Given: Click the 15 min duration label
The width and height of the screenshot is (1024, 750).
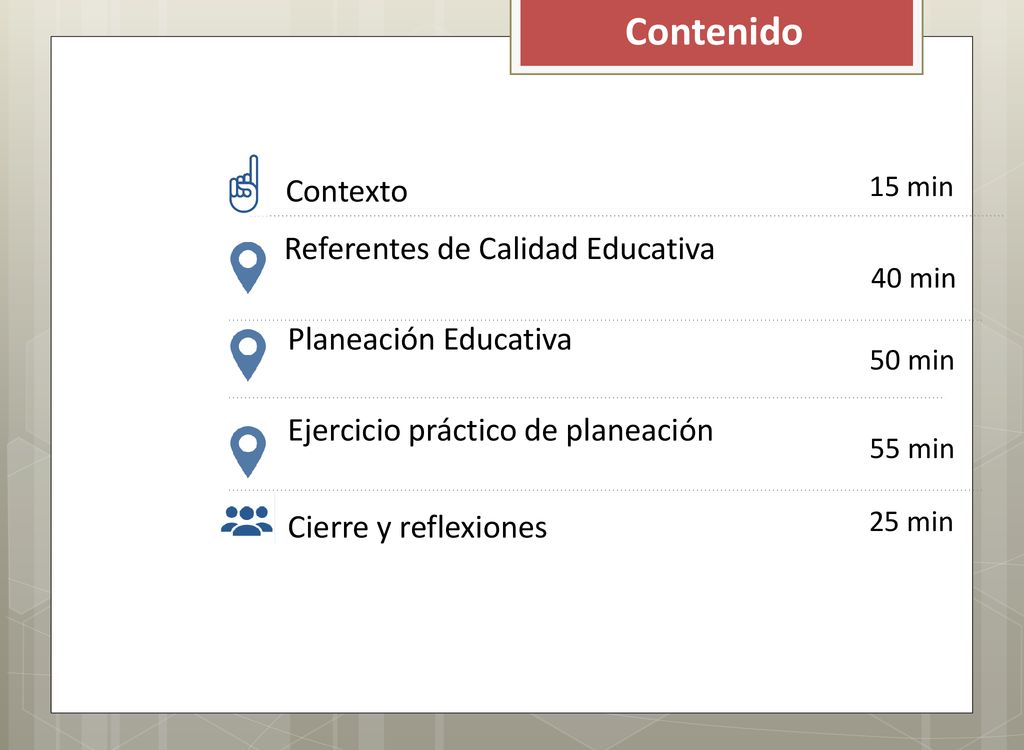Looking at the screenshot, I should click(911, 187).
